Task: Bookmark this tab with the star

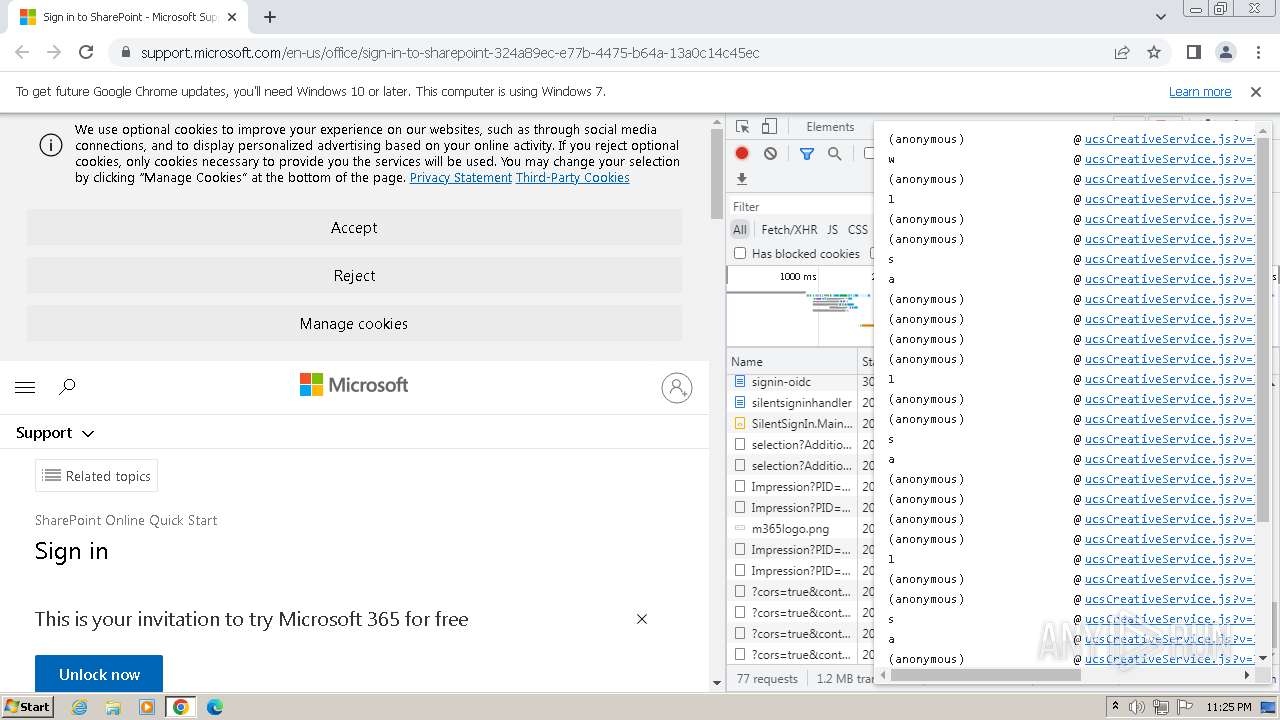Action: pos(1154,52)
